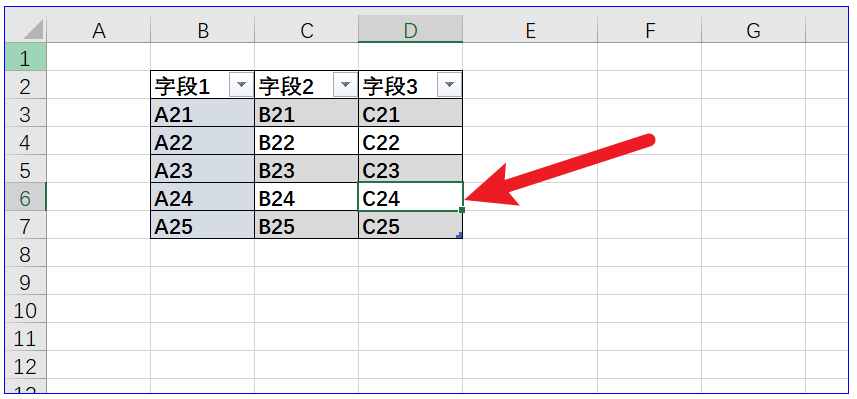Select cell A24
The height and width of the screenshot is (399, 857).
[x=203, y=197]
